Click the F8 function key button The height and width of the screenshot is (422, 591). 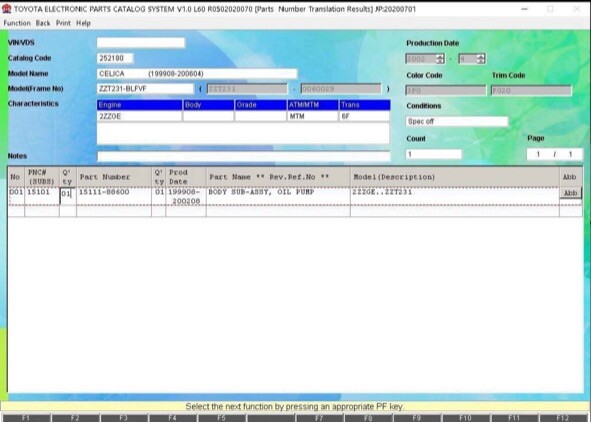(x=368, y=418)
